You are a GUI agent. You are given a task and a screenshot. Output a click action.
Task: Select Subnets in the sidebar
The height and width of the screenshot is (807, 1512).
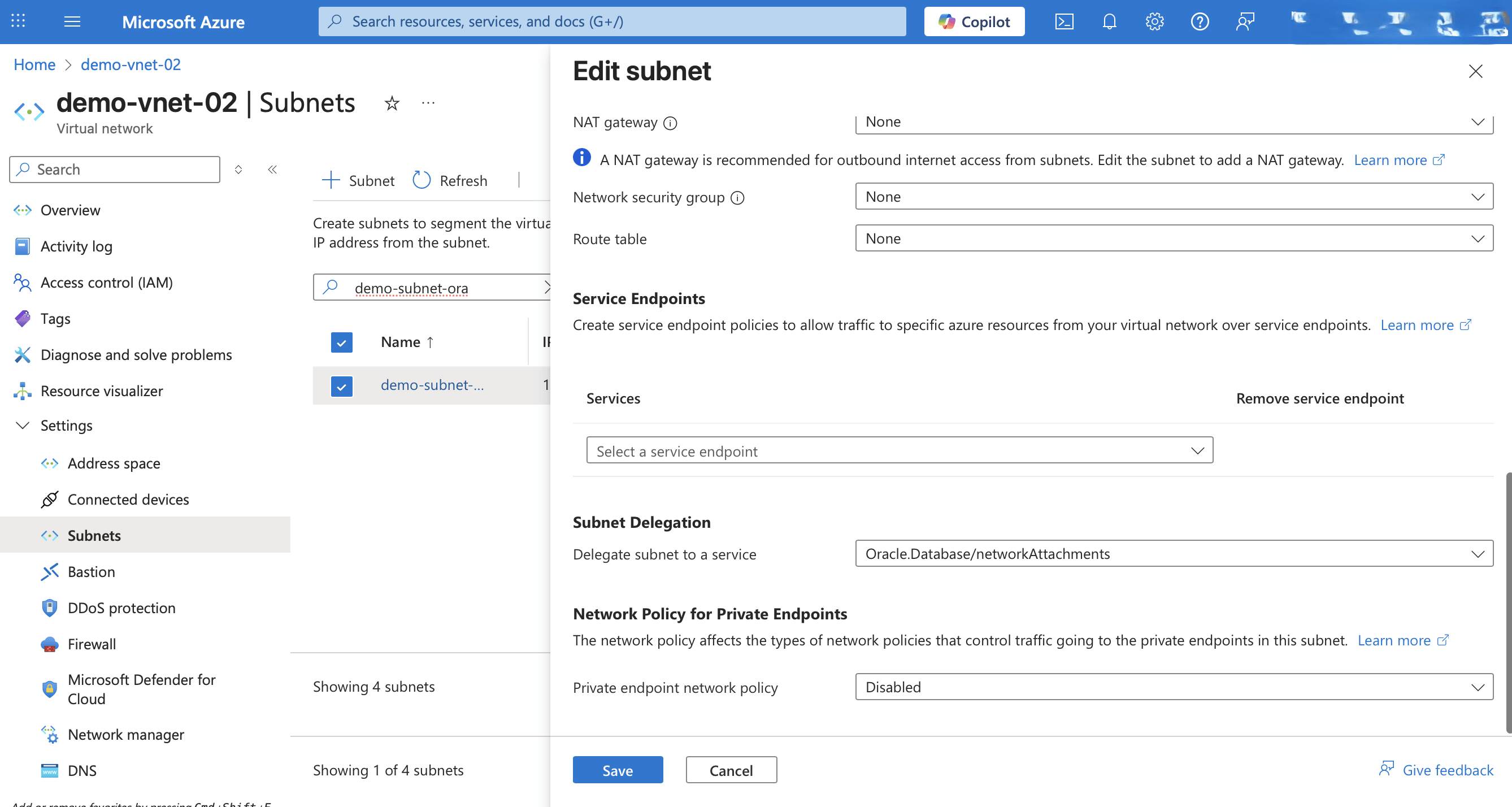(x=145, y=535)
